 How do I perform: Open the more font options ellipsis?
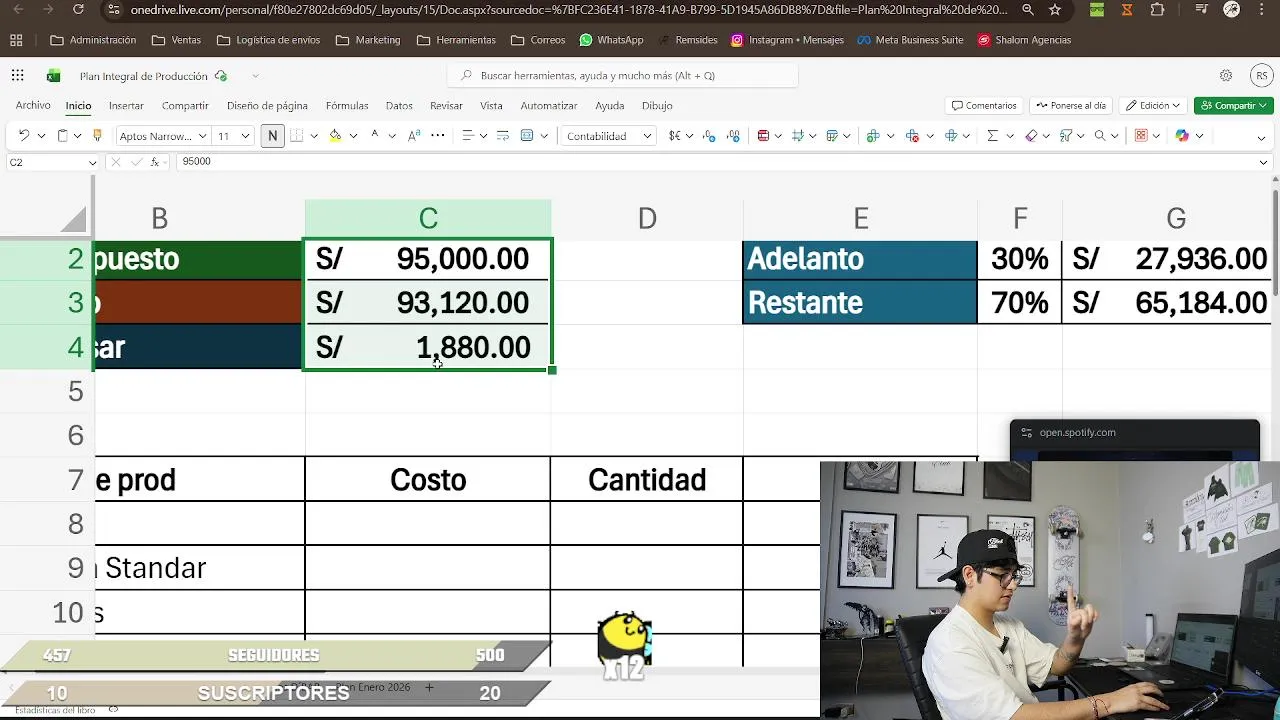(x=437, y=136)
